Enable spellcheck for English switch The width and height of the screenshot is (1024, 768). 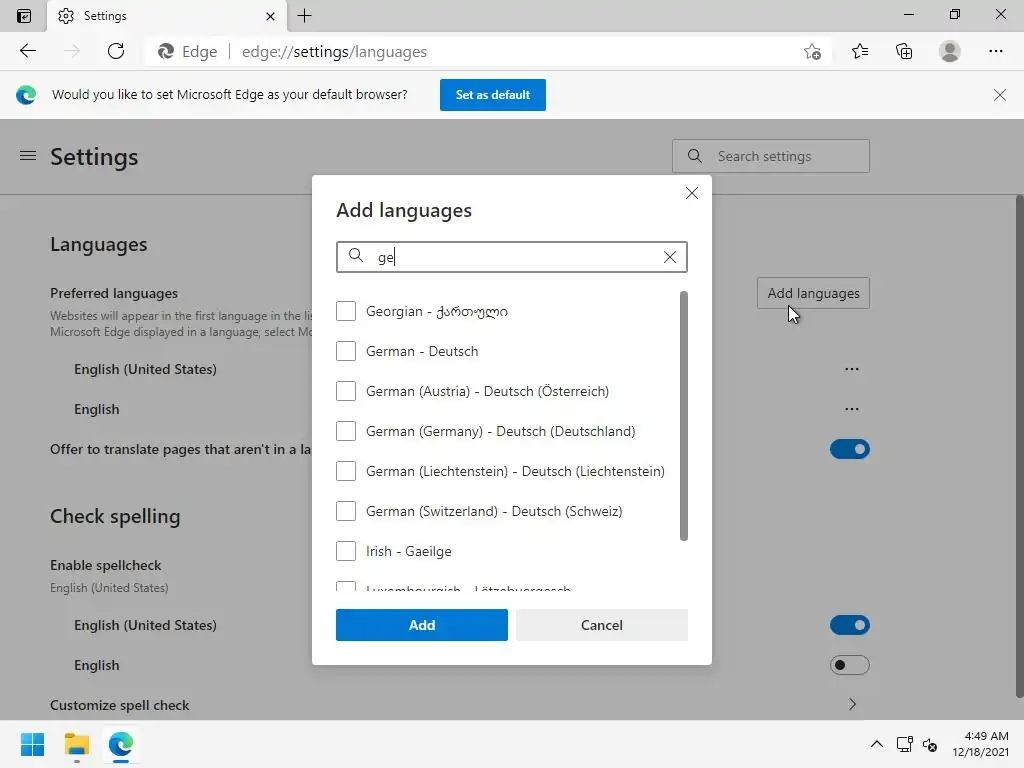(x=849, y=665)
